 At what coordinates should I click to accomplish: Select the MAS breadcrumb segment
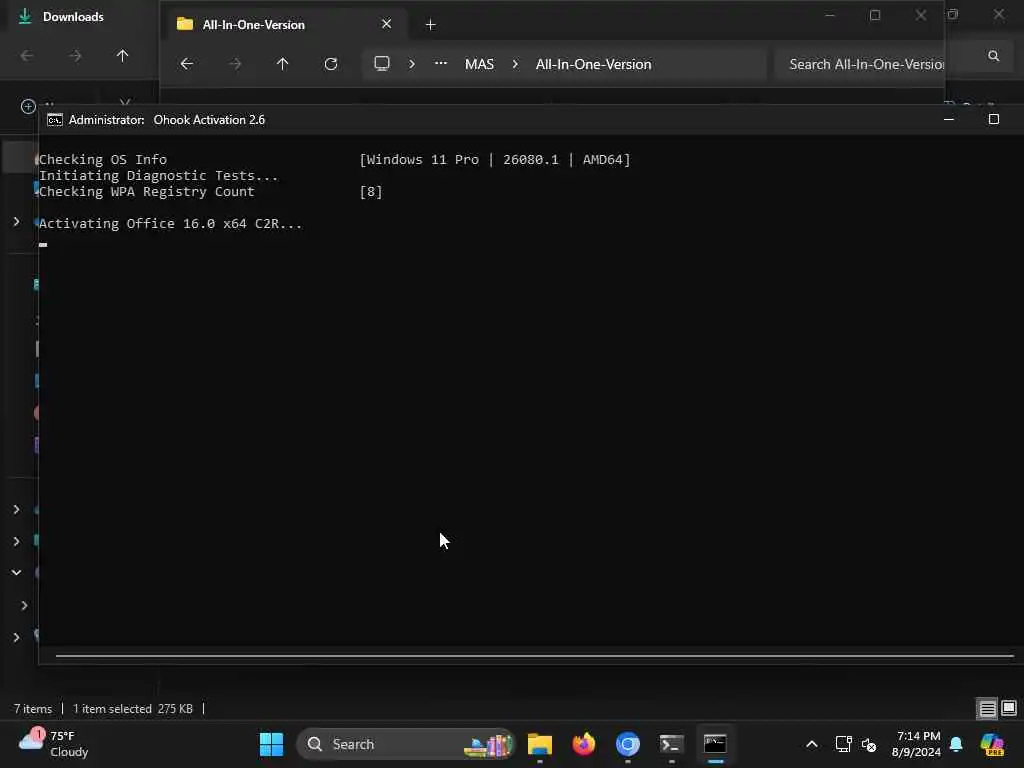point(479,64)
